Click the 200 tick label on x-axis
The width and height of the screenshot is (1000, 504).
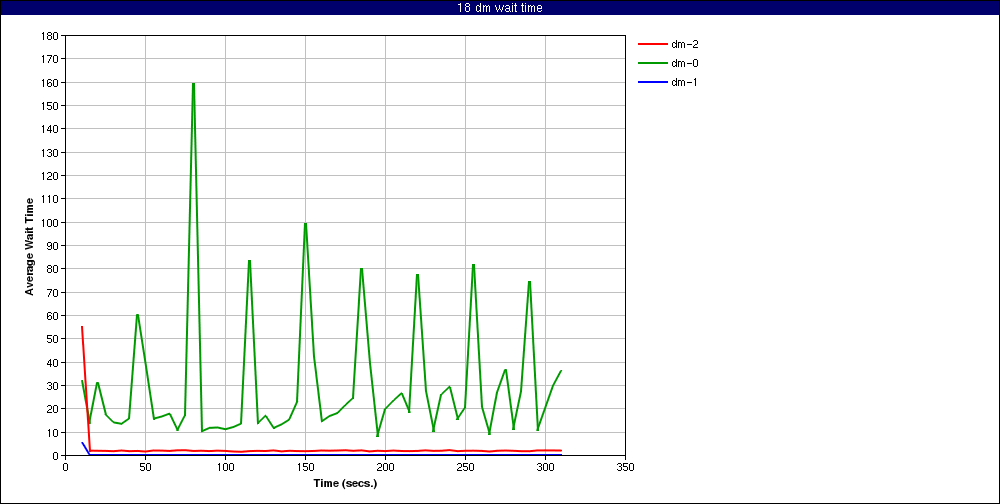tap(385, 466)
